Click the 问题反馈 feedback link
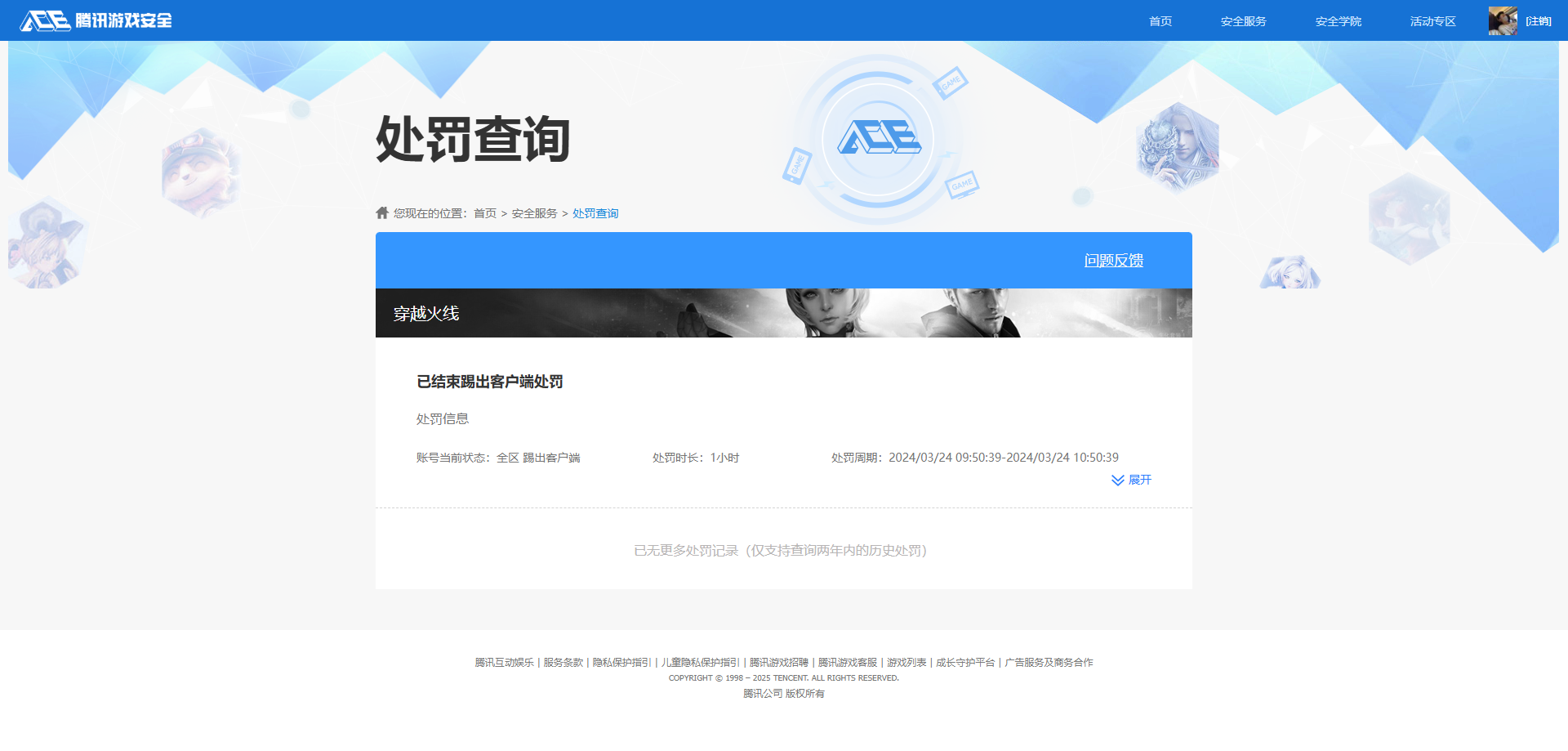 (1114, 260)
